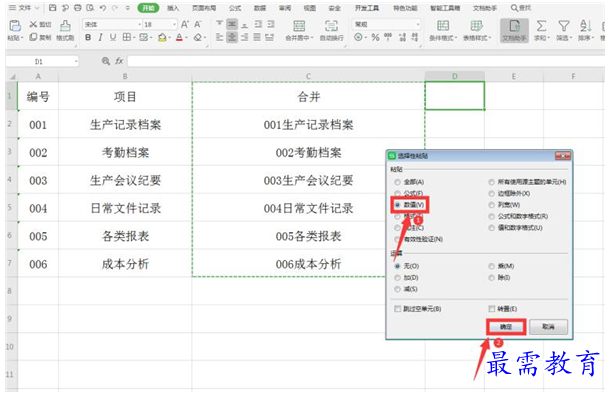This screenshot has height=395, width=608.
Task: Click the save icon in quick toolbar
Action: (53, 8)
